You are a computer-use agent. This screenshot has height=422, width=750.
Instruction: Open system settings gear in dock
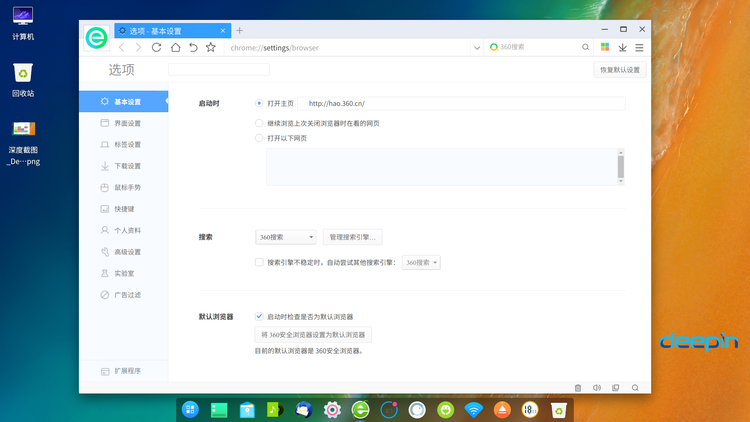332,410
